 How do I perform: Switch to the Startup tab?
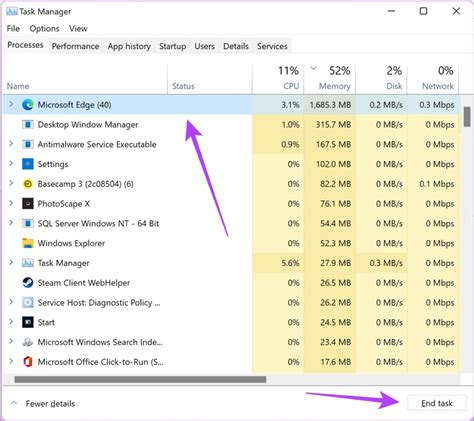click(172, 46)
